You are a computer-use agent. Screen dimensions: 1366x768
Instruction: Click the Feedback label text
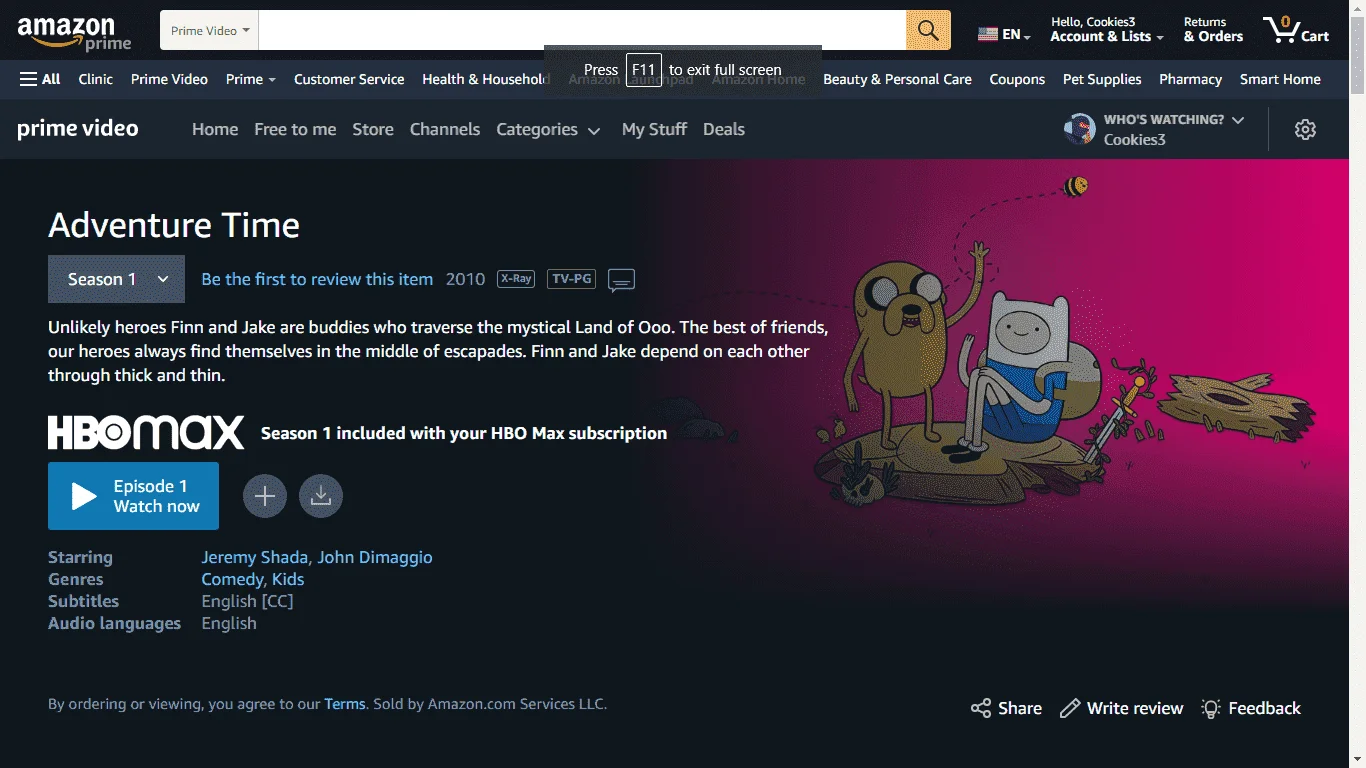1265,708
